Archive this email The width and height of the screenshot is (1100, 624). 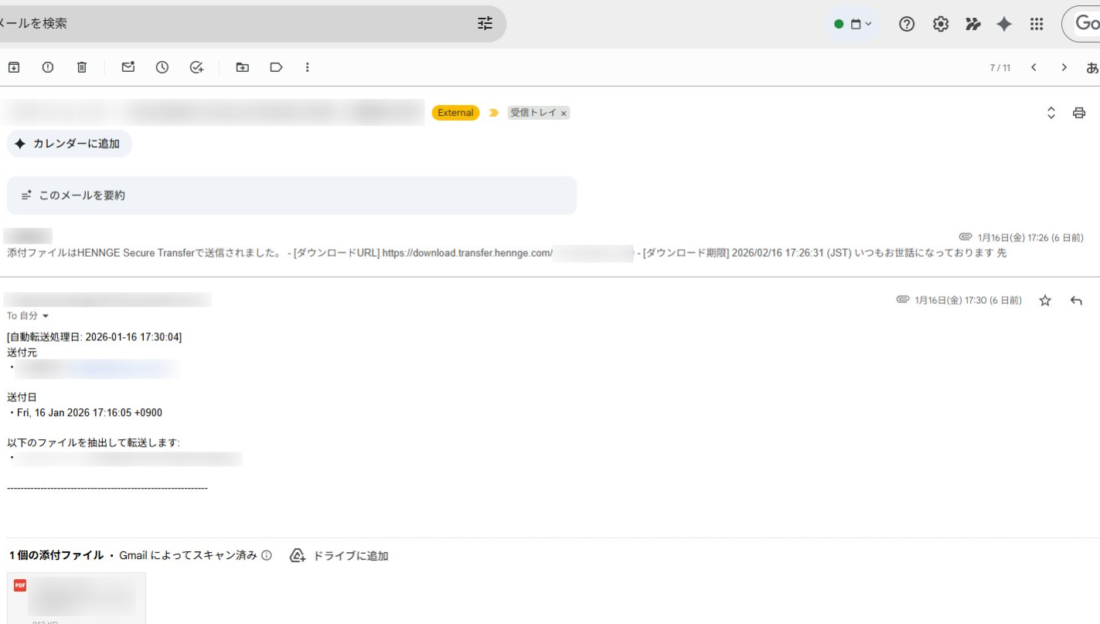(x=14, y=67)
